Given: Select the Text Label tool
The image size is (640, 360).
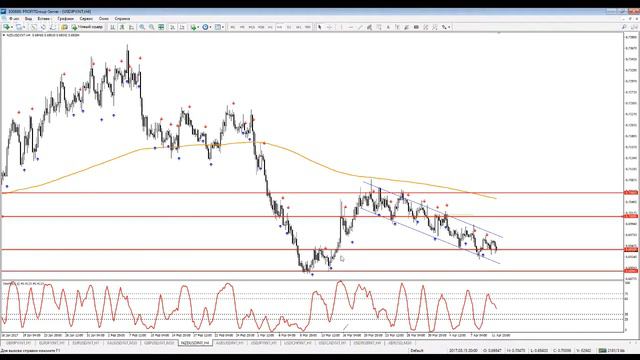Looking at the screenshot, I should [x=398, y=27].
